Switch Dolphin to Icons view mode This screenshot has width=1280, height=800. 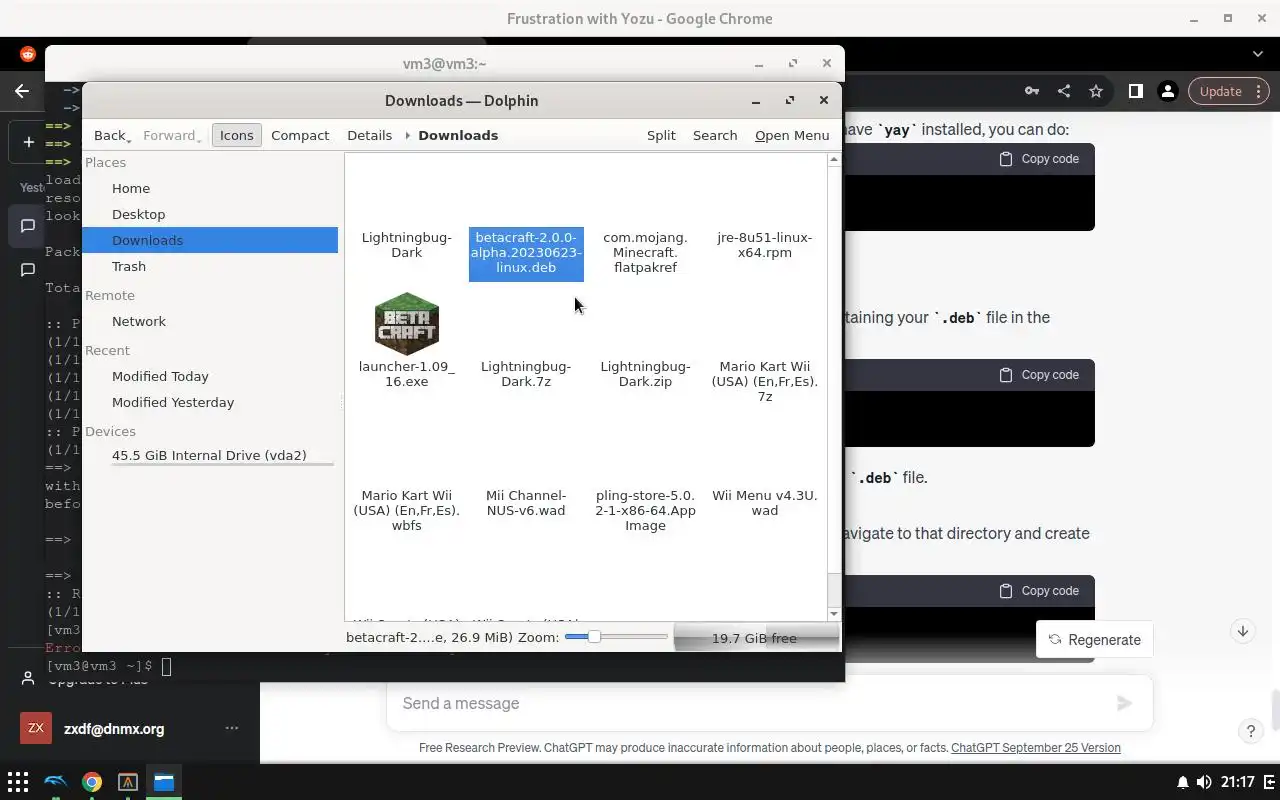(x=237, y=135)
